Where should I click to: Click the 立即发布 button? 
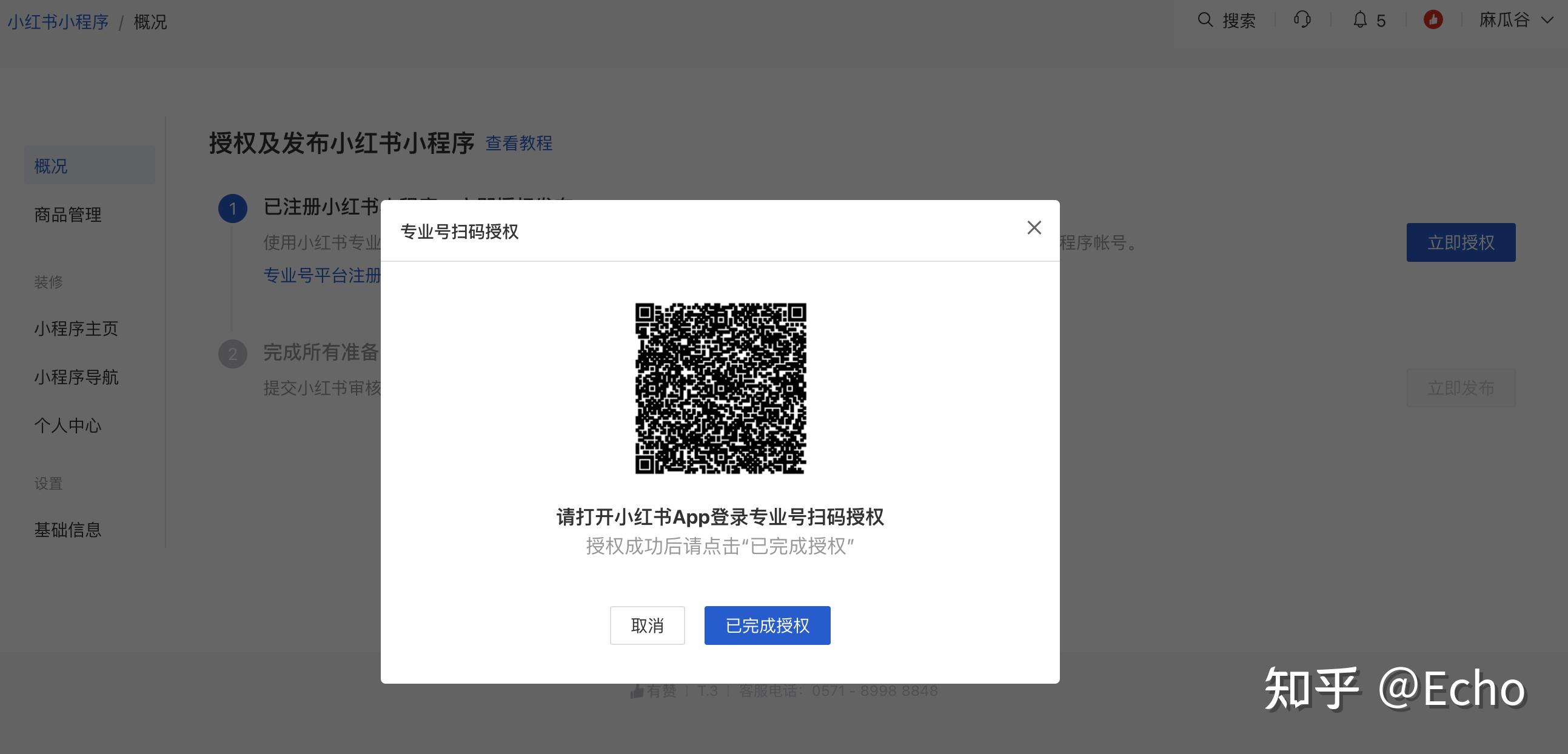(x=1460, y=388)
